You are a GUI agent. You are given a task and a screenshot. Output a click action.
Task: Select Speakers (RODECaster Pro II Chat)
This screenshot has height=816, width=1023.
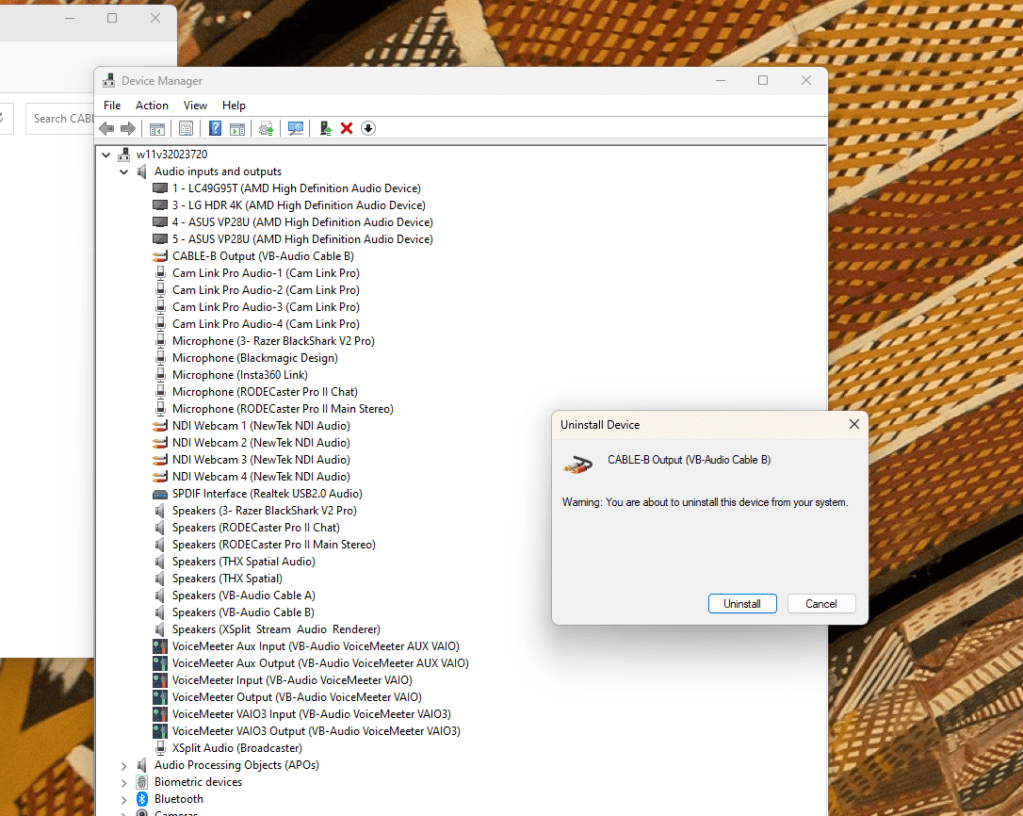point(256,528)
